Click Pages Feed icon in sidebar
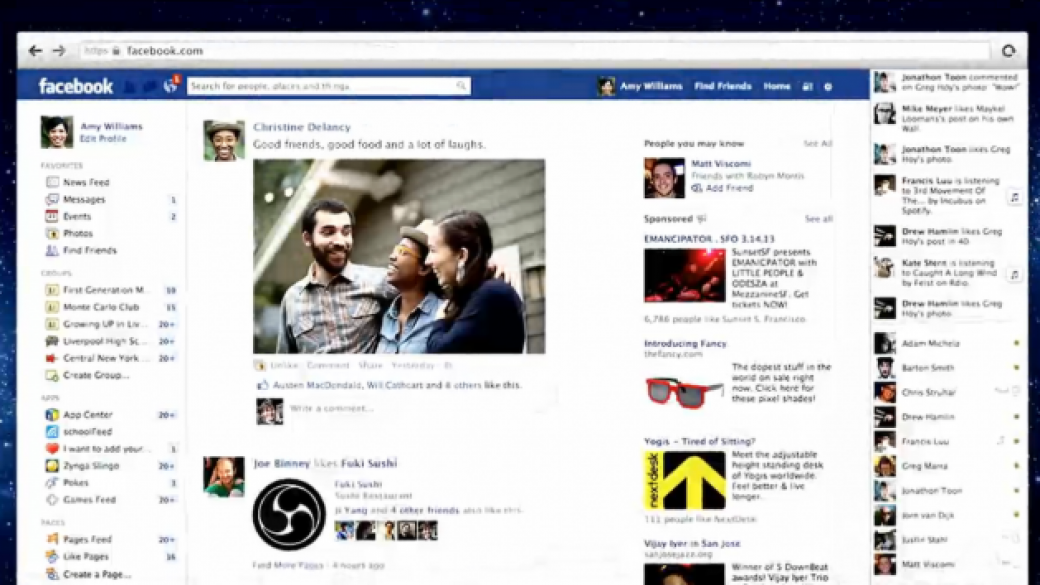The width and height of the screenshot is (1040, 585). (52, 539)
